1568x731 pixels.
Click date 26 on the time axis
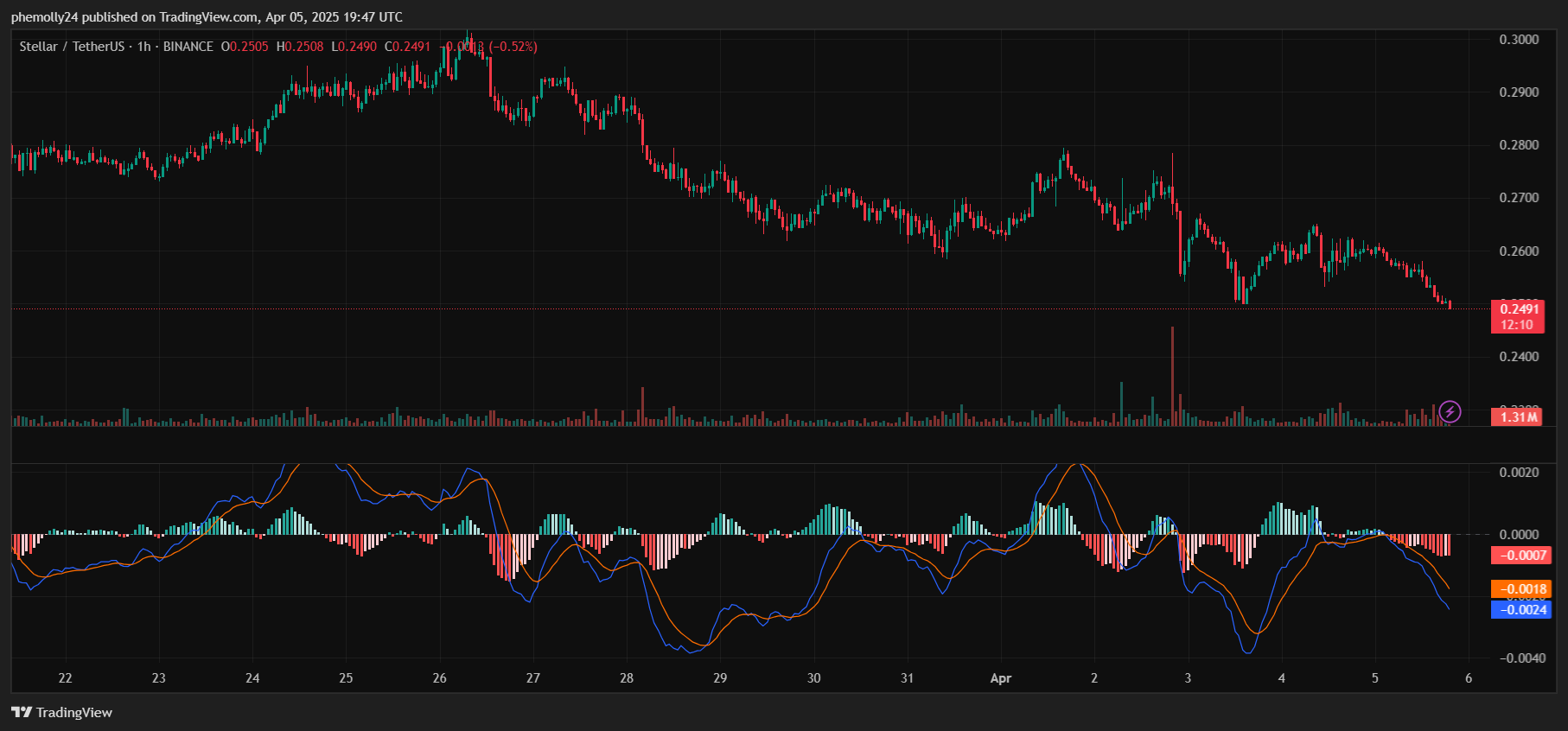click(439, 678)
